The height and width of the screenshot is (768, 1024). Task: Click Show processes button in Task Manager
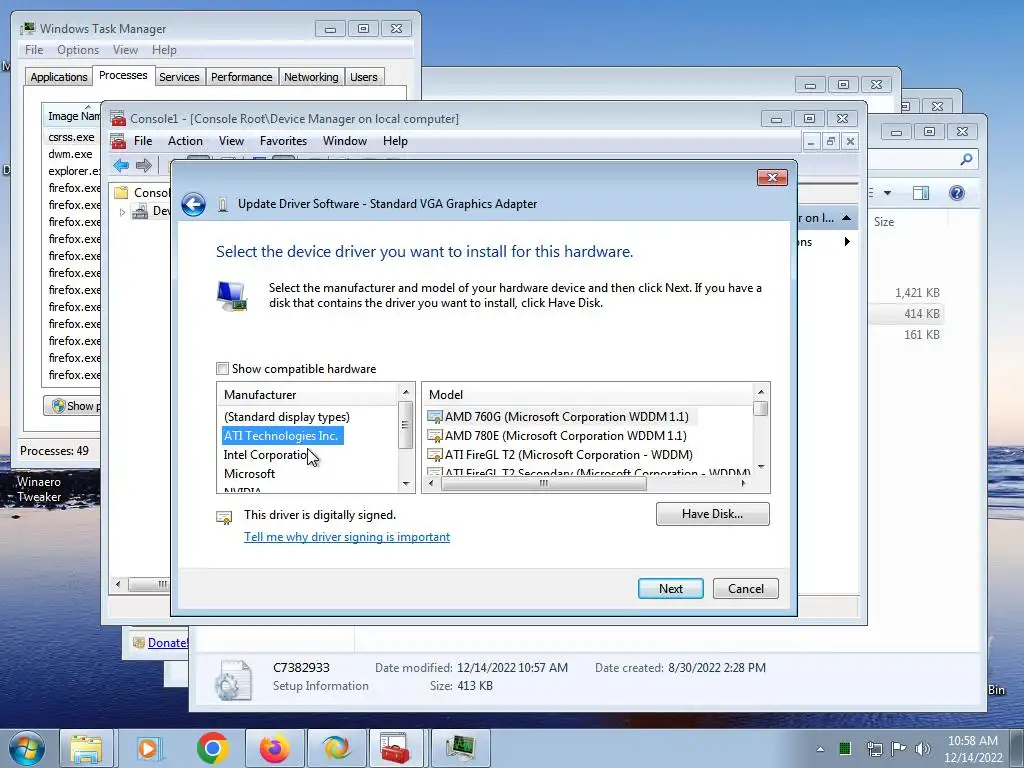[x=72, y=406]
